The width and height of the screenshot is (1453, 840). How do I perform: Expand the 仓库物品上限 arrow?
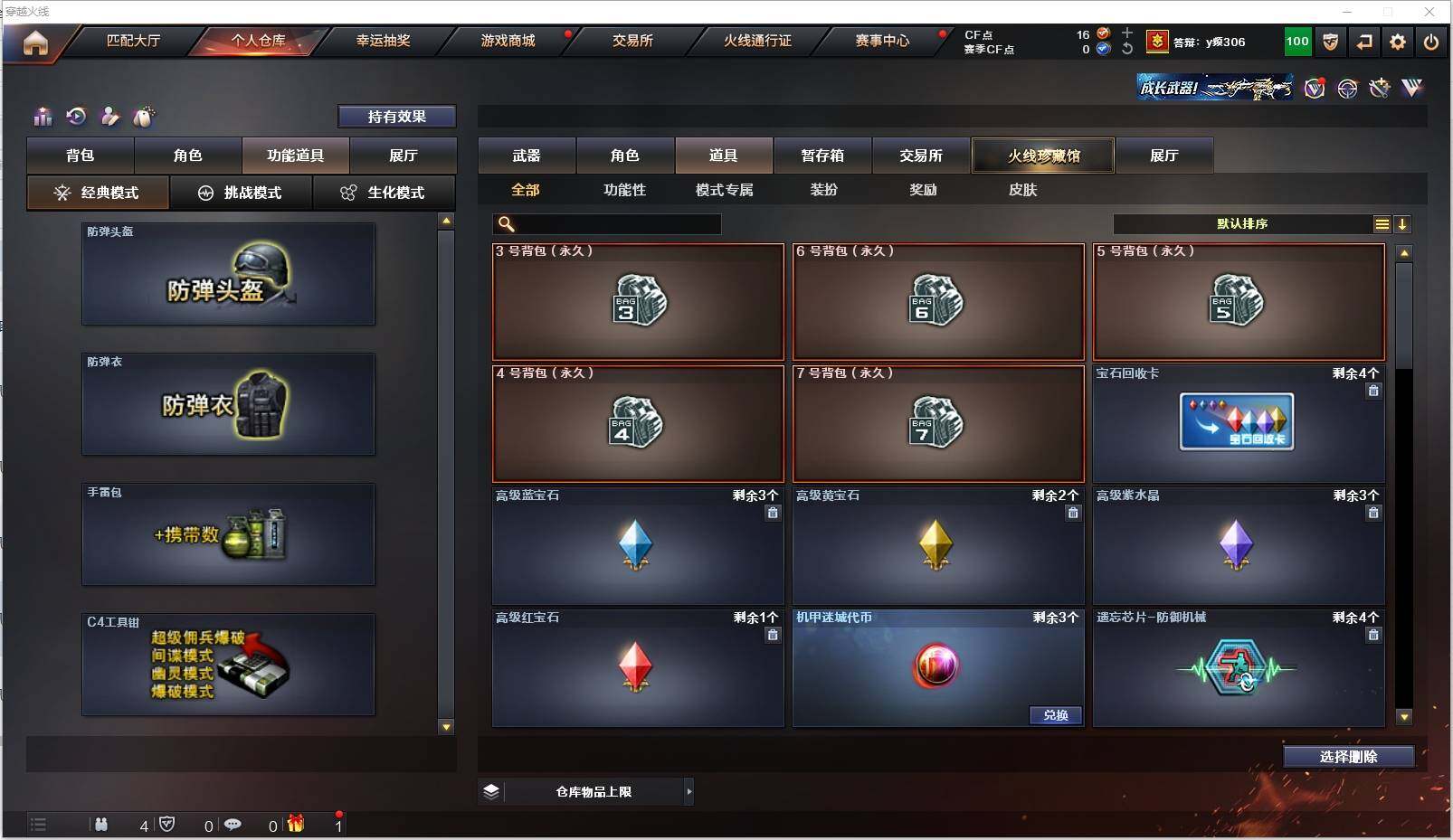pyautogui.click(x=689, y=792)
